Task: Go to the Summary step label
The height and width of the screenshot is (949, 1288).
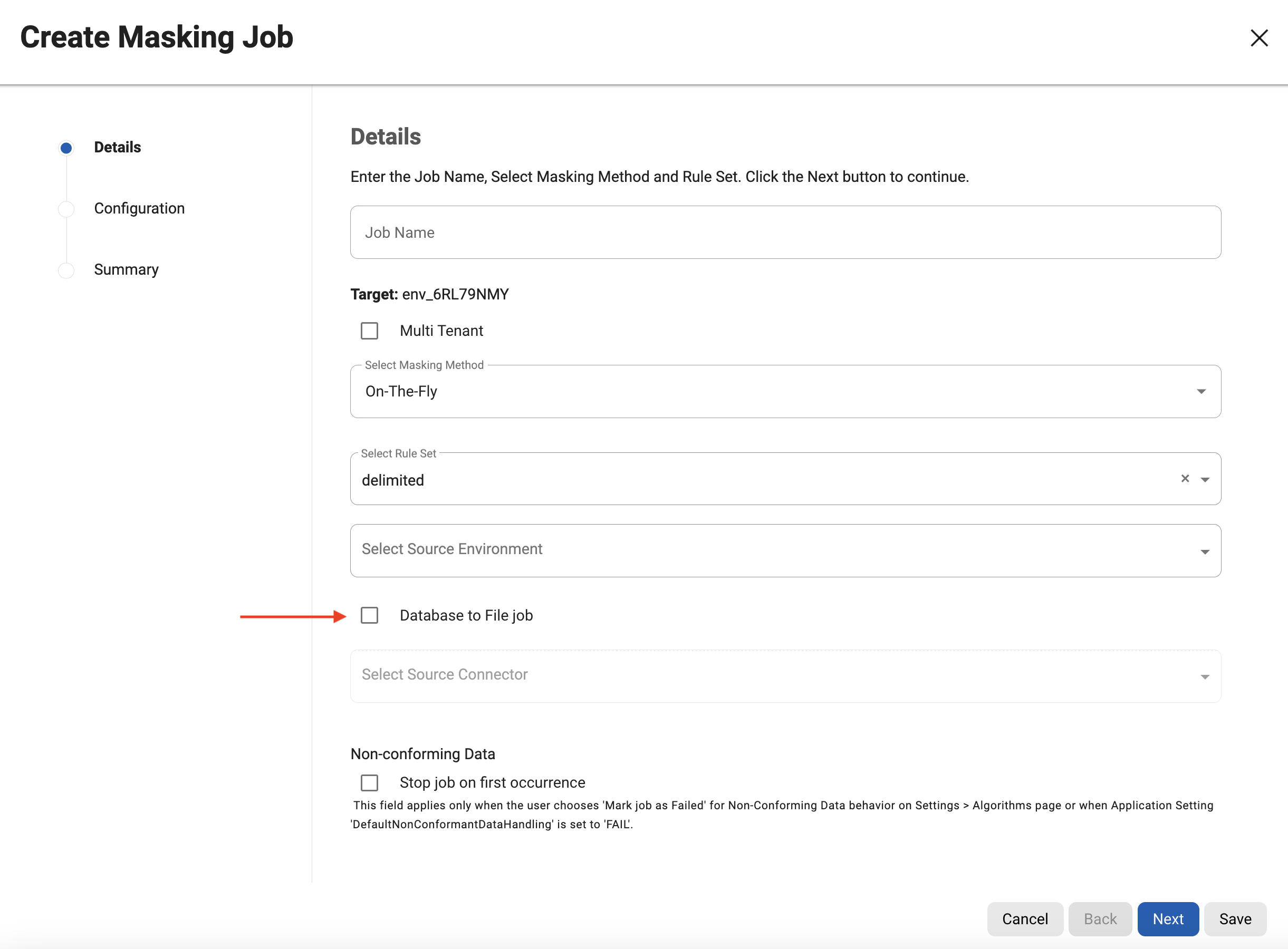Action: click(x=126, y=270)
